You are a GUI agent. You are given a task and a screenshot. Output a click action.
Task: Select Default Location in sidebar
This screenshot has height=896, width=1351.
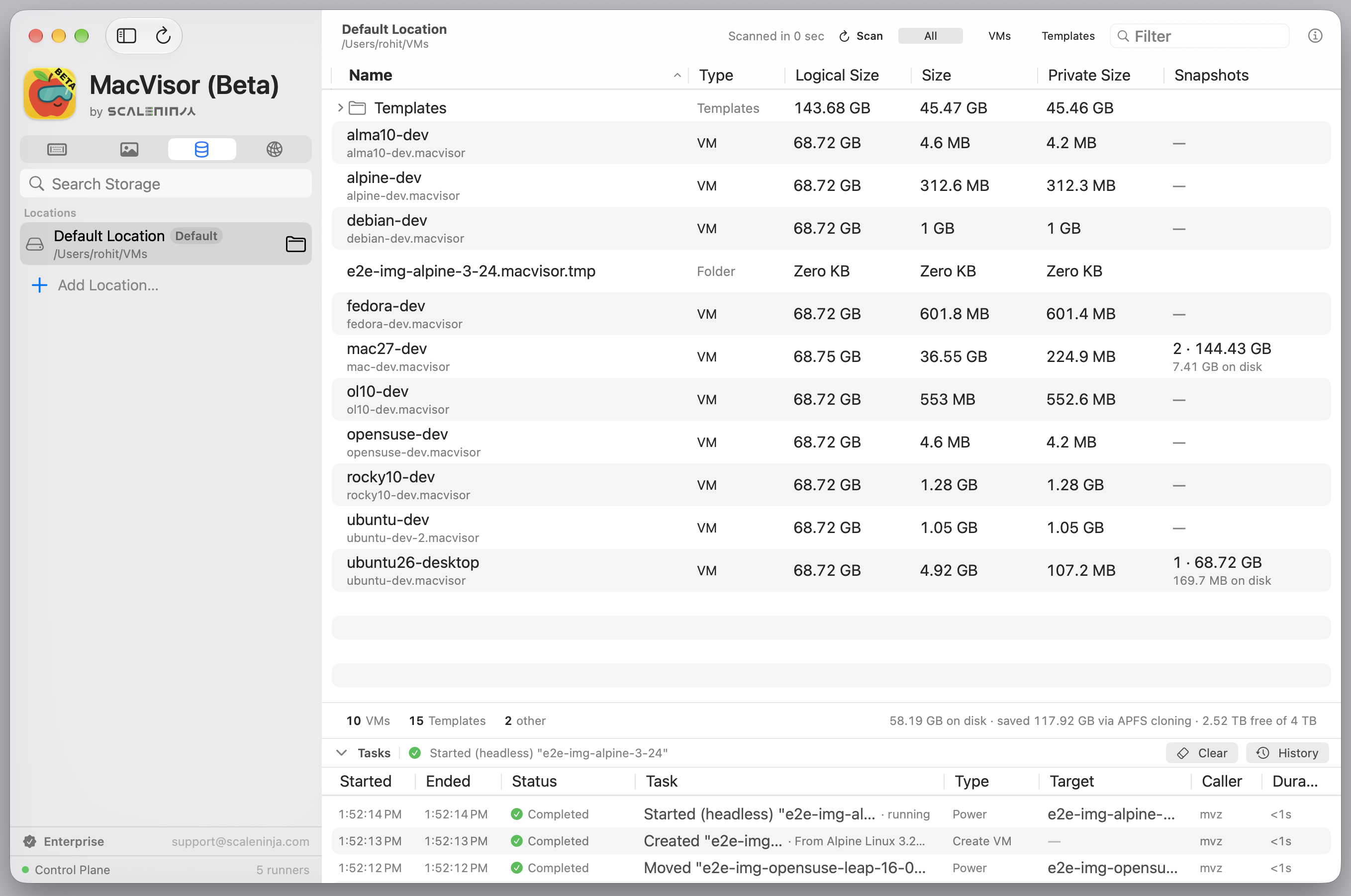pyautogui.click(x=166, y=244)
